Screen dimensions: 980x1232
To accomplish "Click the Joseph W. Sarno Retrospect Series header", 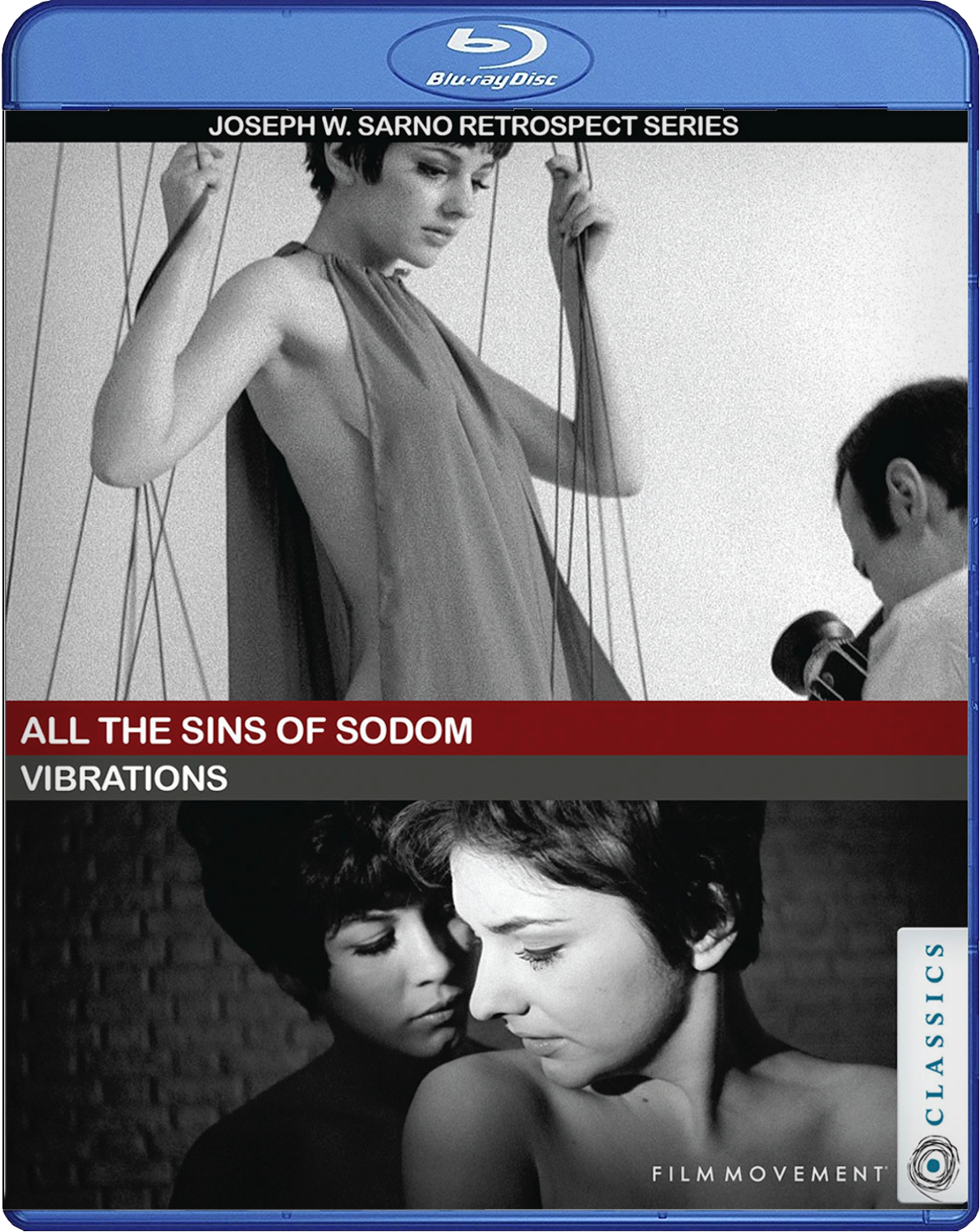I will click(473, 126).
